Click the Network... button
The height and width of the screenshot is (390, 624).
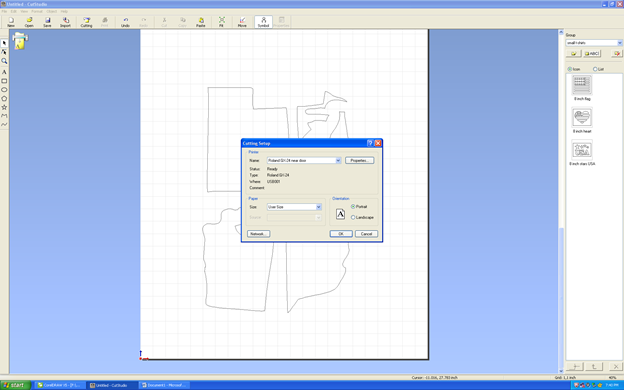point(259,234)
